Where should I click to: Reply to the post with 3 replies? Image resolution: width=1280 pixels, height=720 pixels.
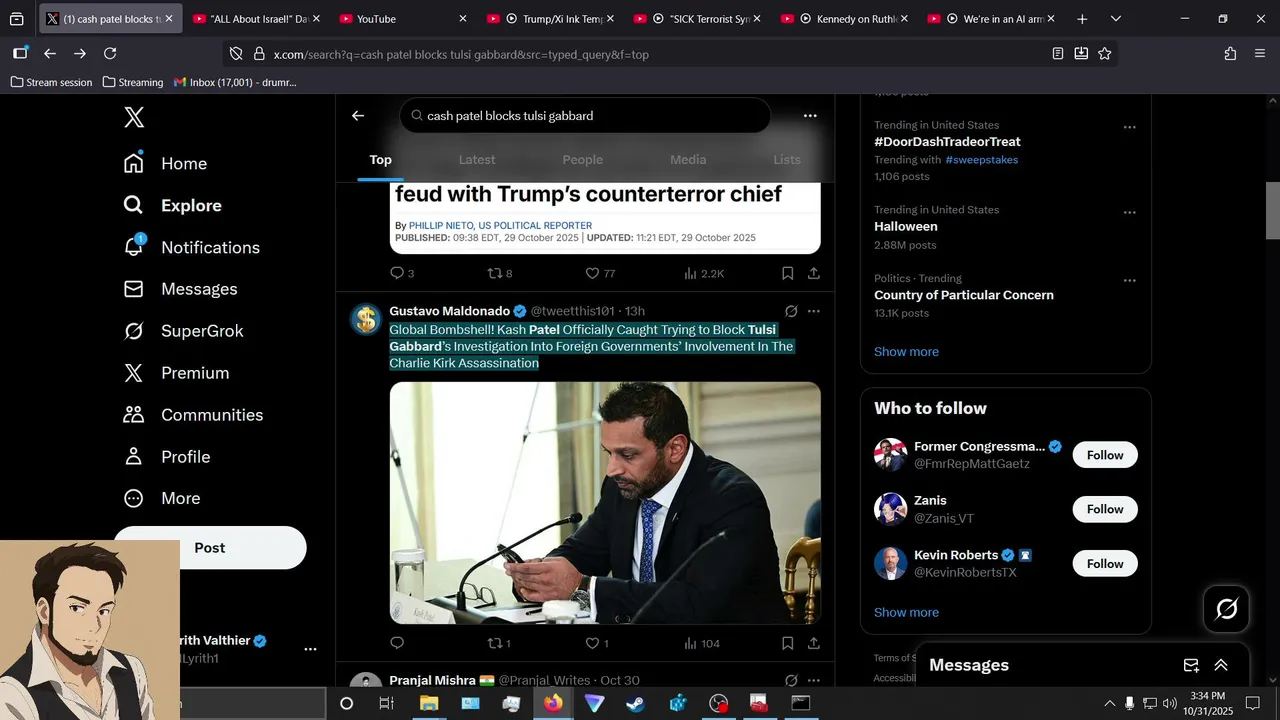pyautogui.click(x=401, y=273)
